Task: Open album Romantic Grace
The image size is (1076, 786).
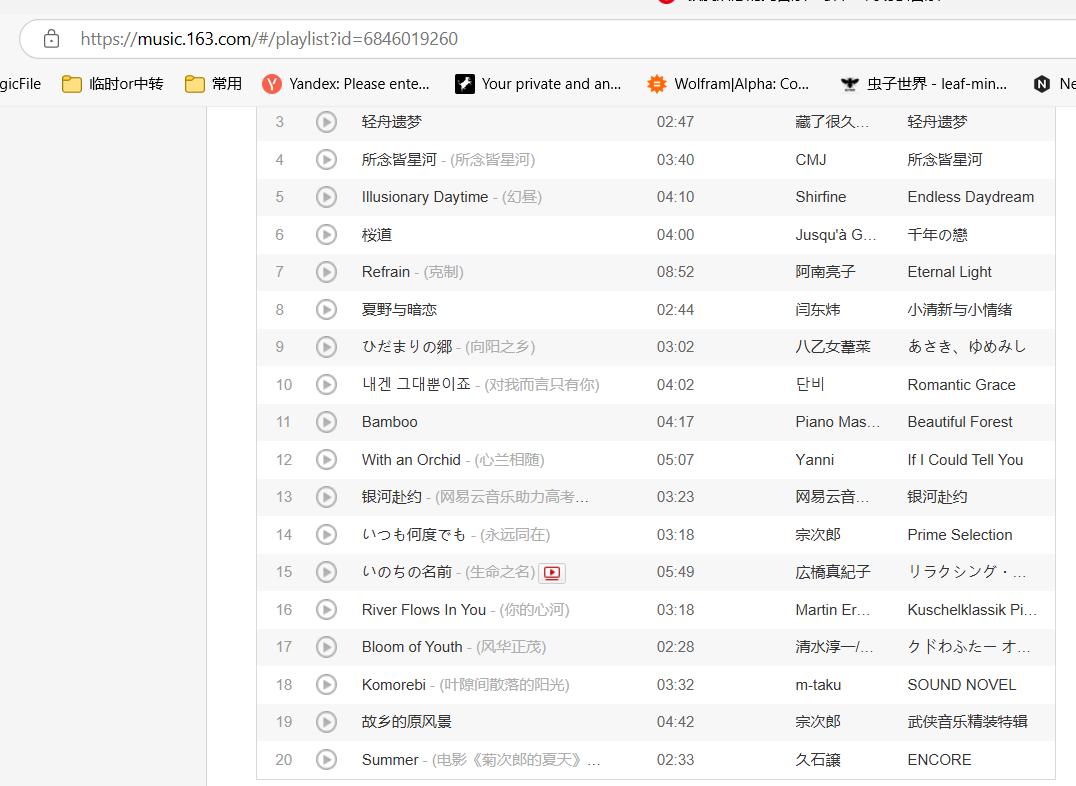Action: (961, 384)
